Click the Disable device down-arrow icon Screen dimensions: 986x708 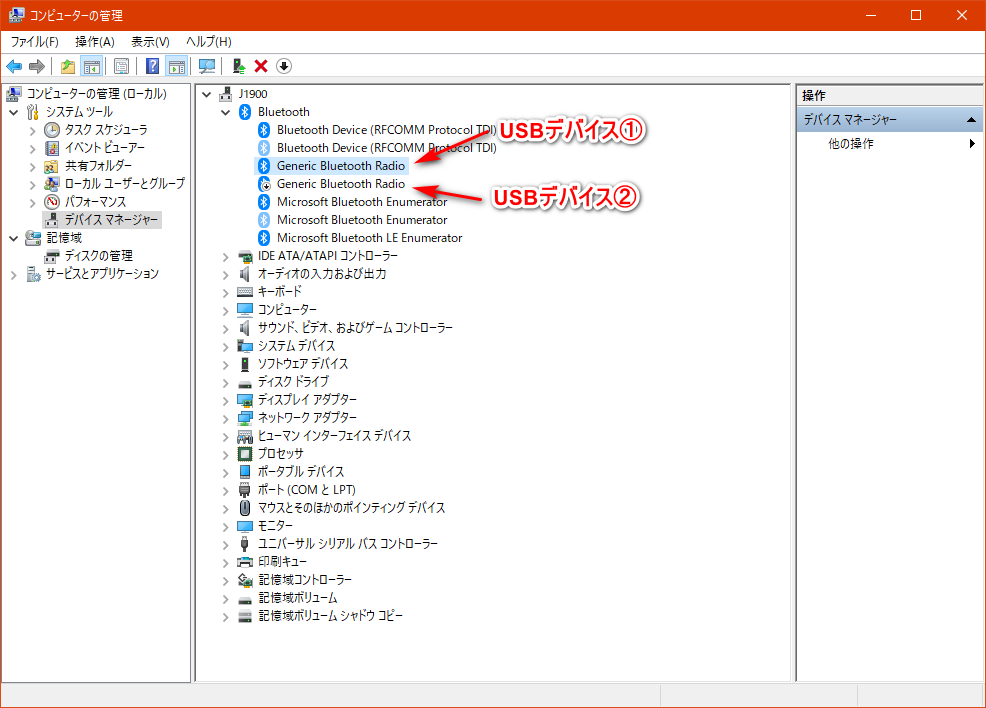pyautogui.click(x=284, y=66)
